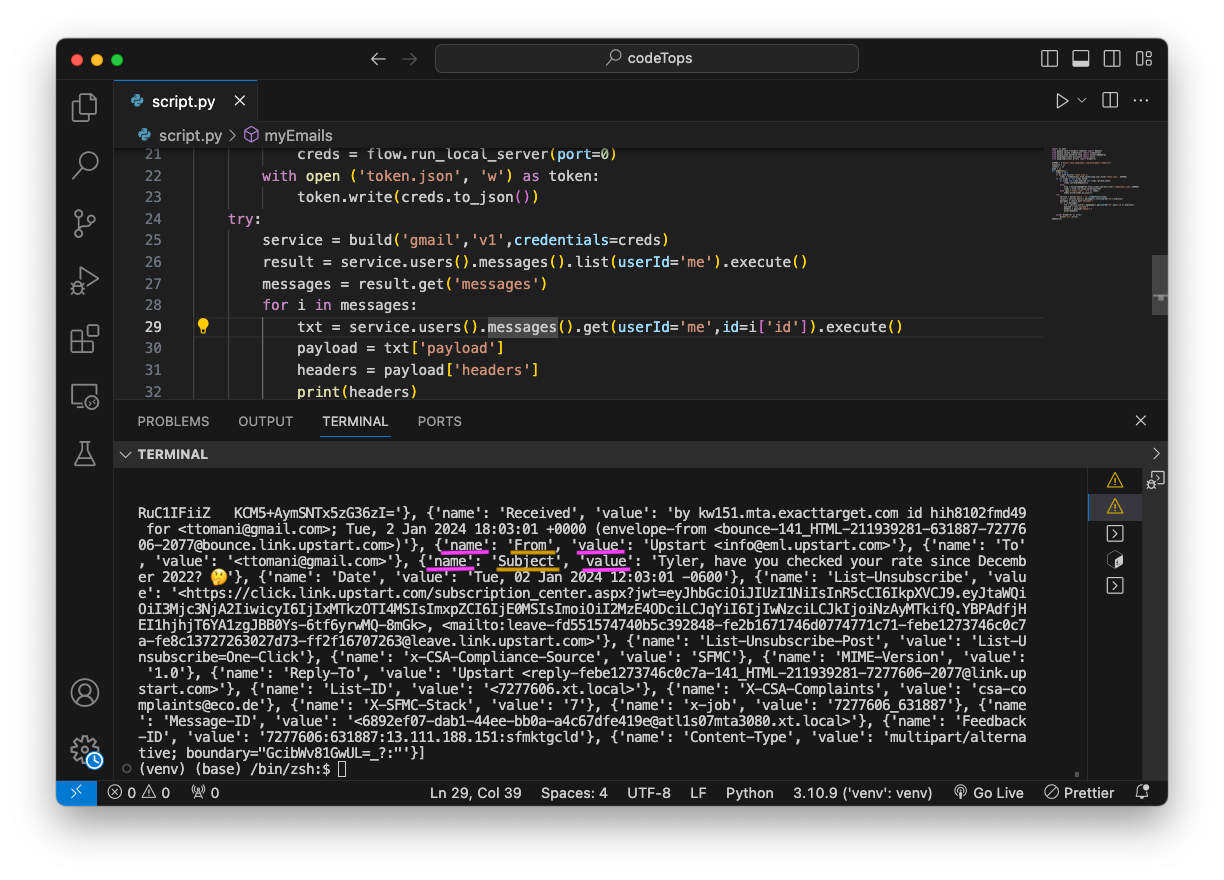Click the right chevron above the terminal list
1224x880 pixels.
(1156, 454)
